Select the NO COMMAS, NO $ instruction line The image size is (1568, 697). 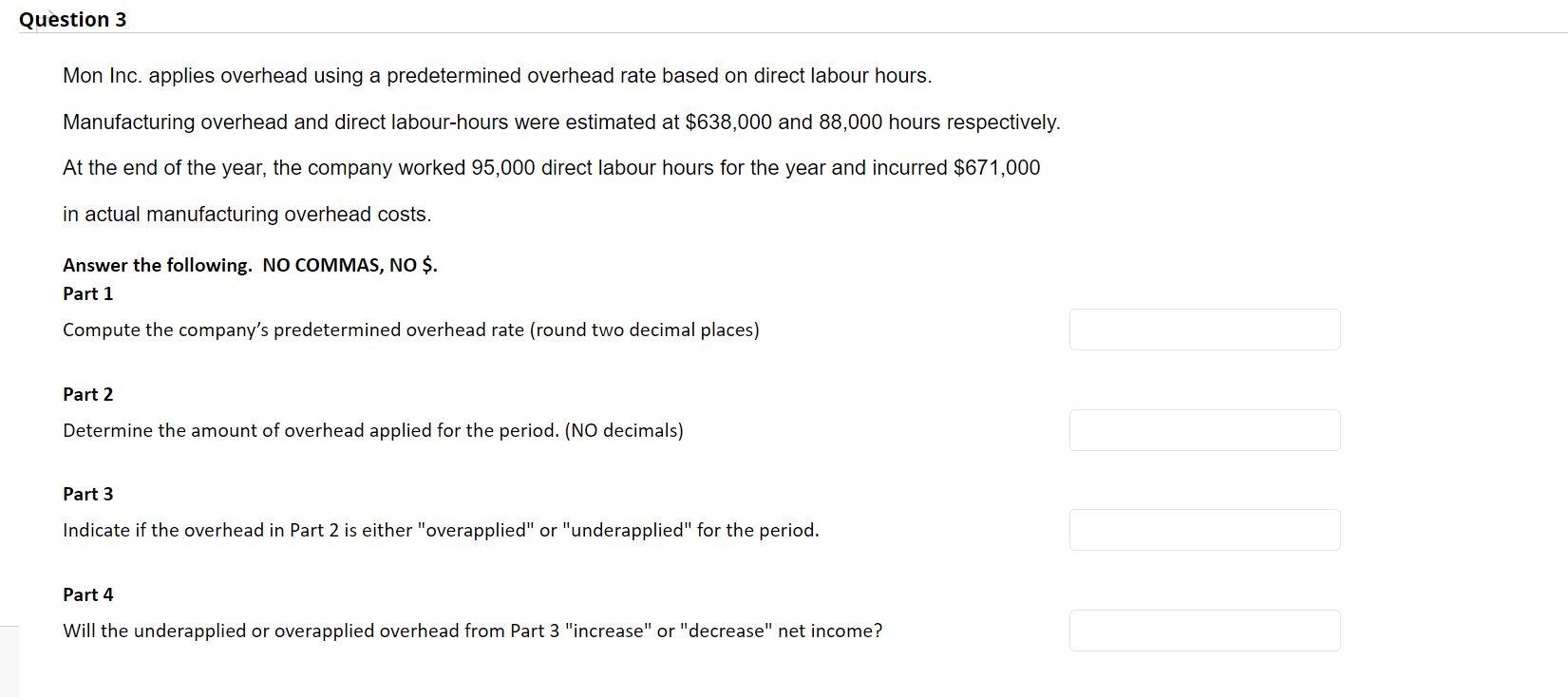pos(250,265)
